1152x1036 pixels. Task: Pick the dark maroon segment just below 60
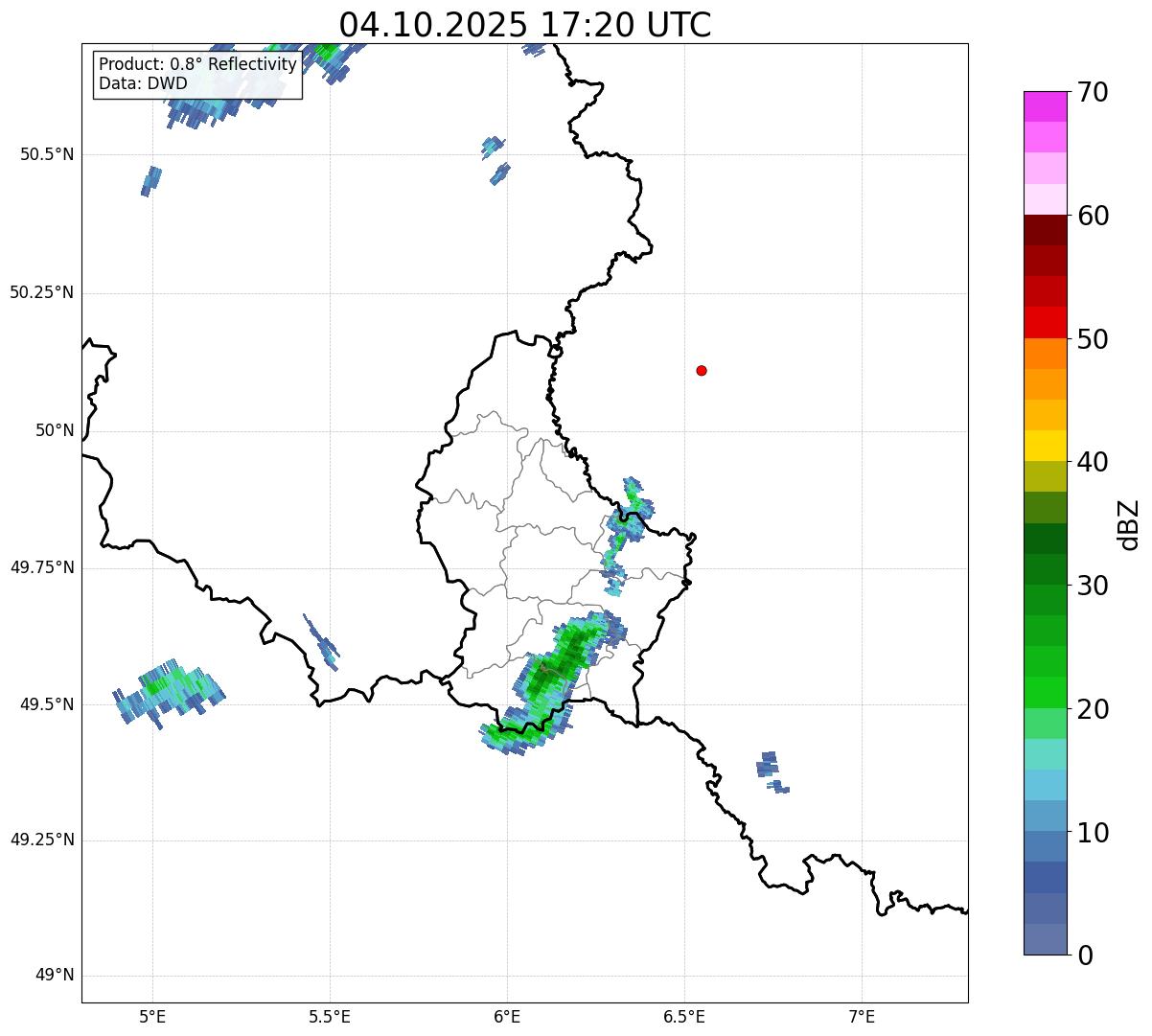[1045, 230]
